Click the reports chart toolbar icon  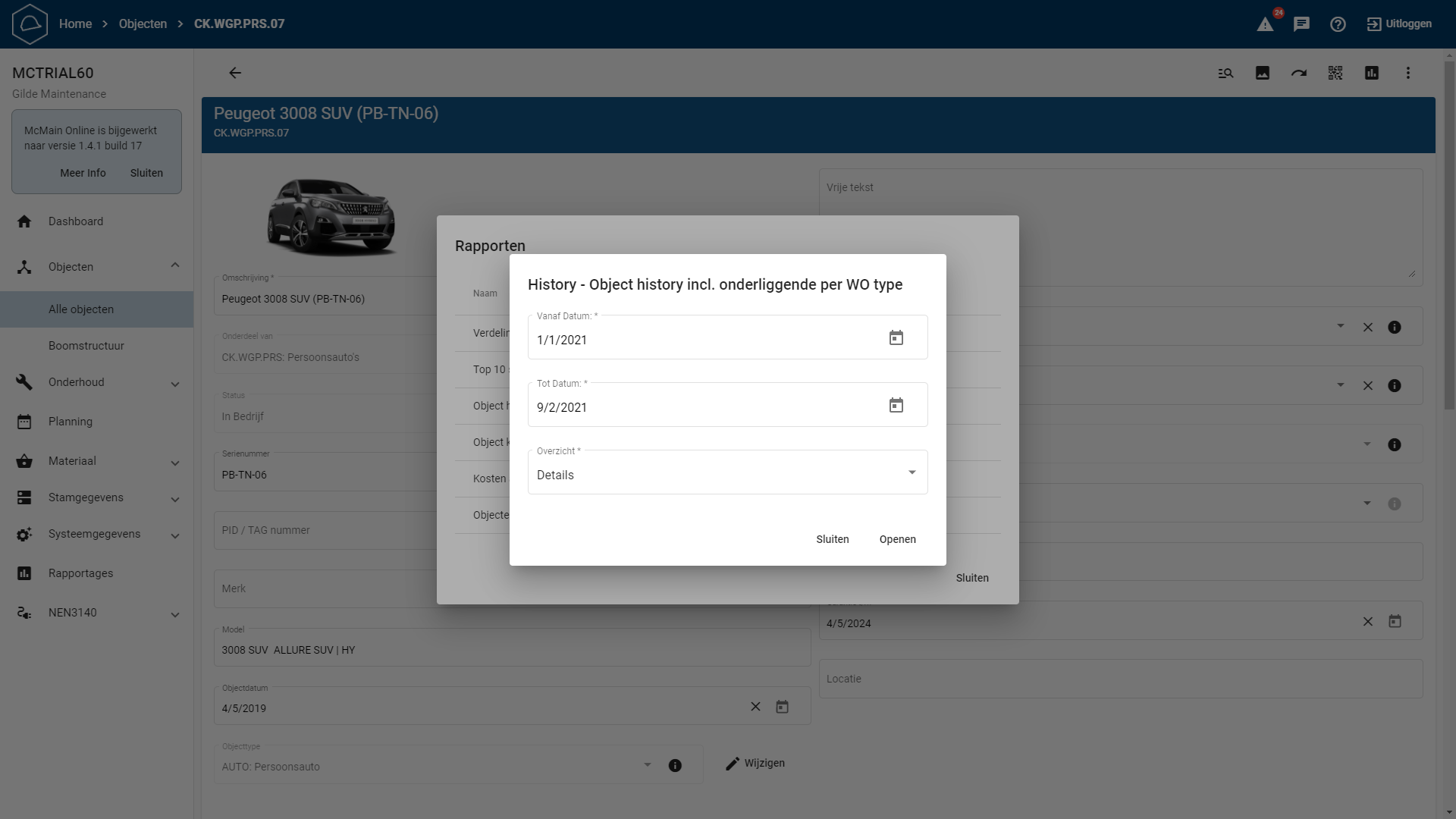coord(1372,73)
